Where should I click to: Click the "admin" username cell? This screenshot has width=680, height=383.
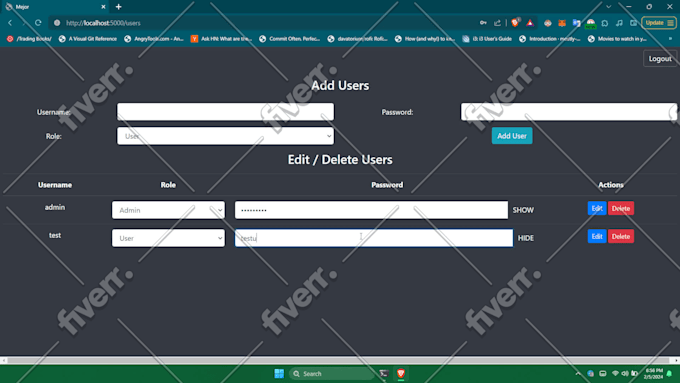55,207
